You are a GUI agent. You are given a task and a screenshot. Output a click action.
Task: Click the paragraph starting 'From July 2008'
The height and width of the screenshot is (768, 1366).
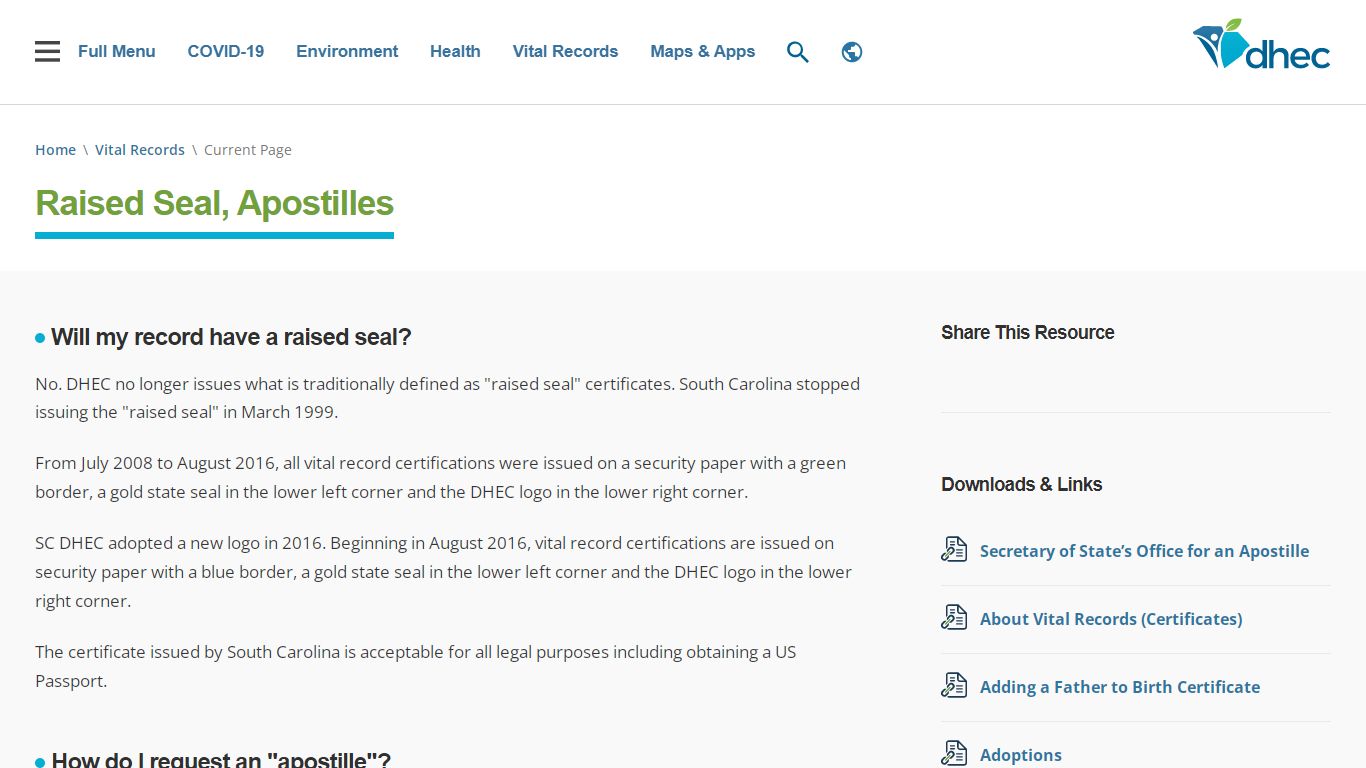coord(441,478)
